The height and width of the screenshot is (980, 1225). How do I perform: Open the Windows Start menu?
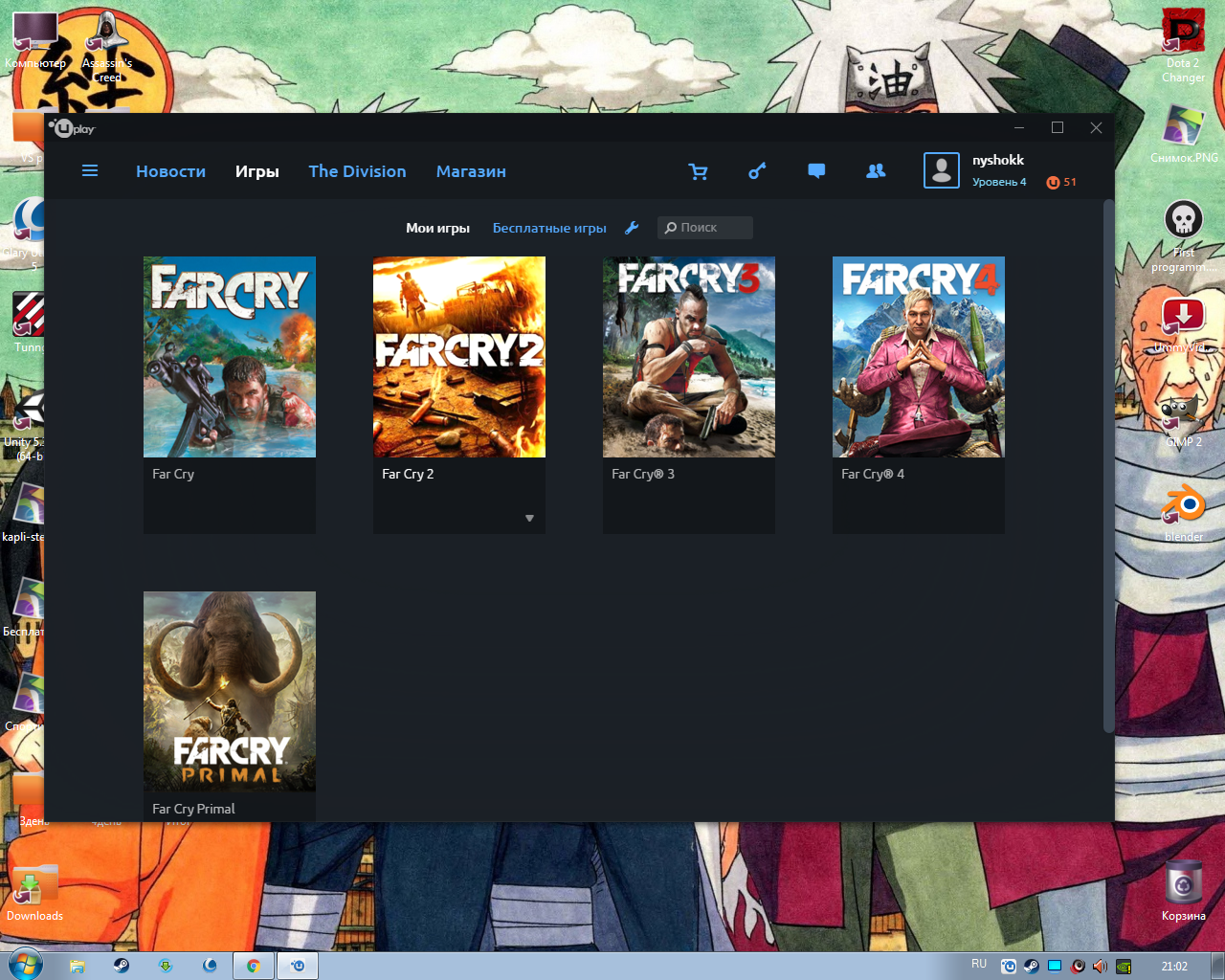pyautogui.click(x=26, y=965)
